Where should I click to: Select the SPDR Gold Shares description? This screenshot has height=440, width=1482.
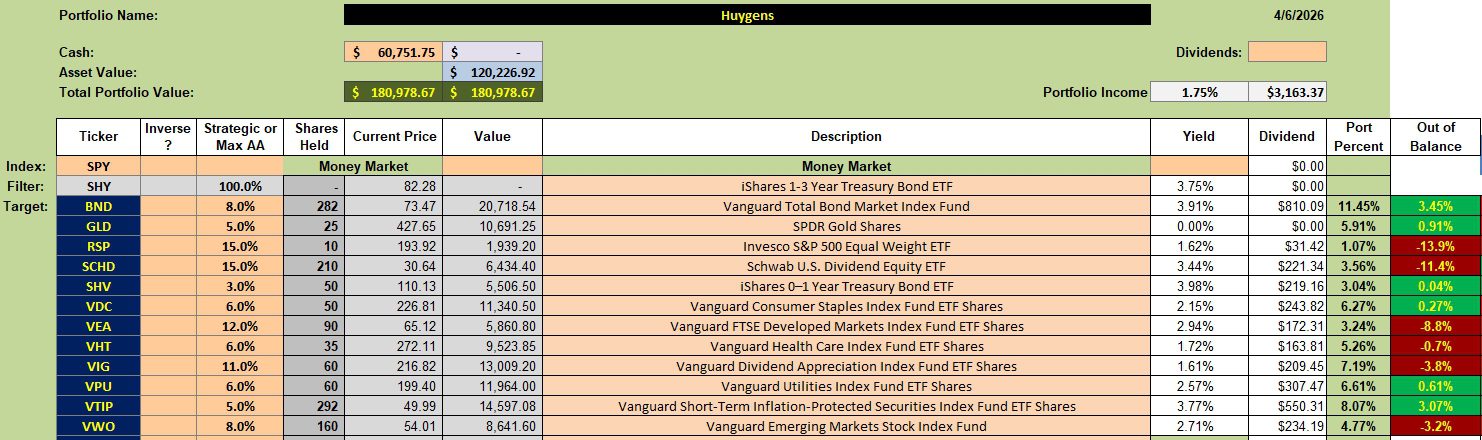[846, 226]
